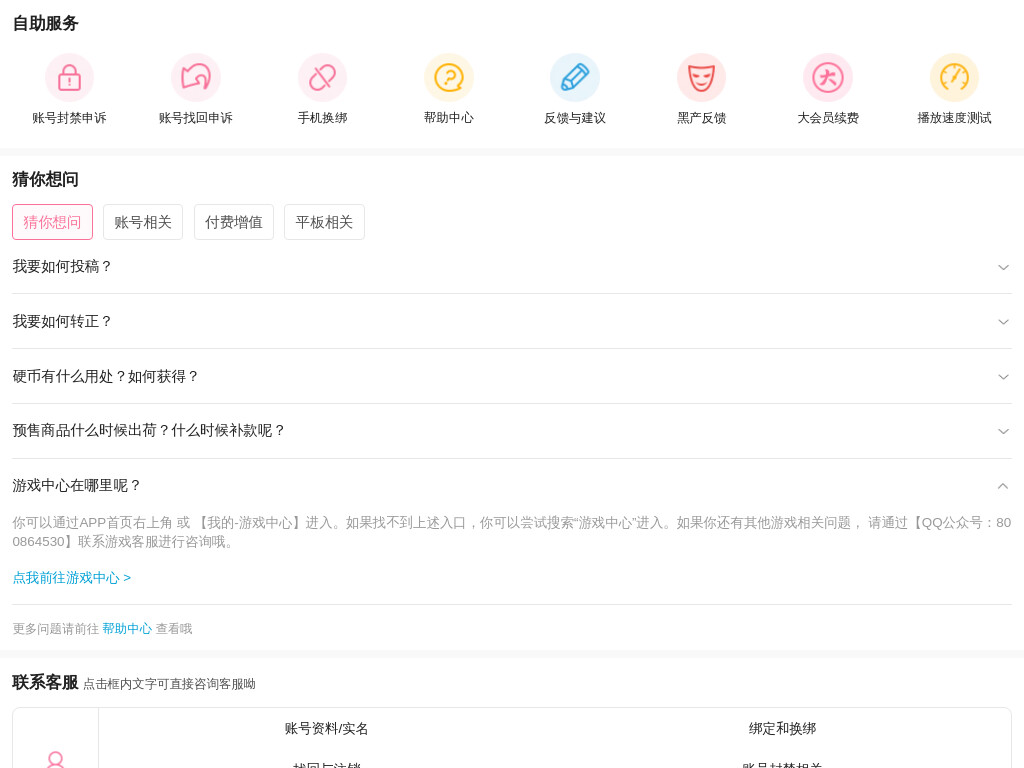Open the blue 帮助中心 link in 更多问题
This screenshot has height=768, width=1024.
click(127, 629)
